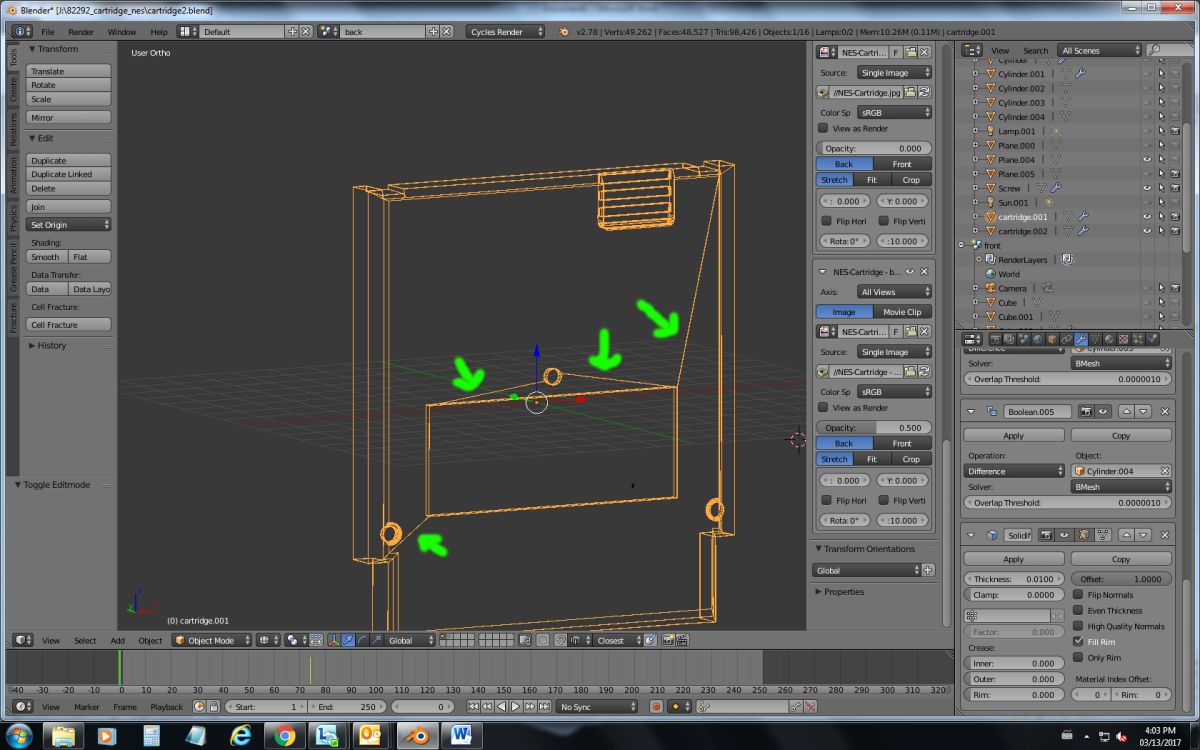Open Object Mode dropdown

point(212,640)
